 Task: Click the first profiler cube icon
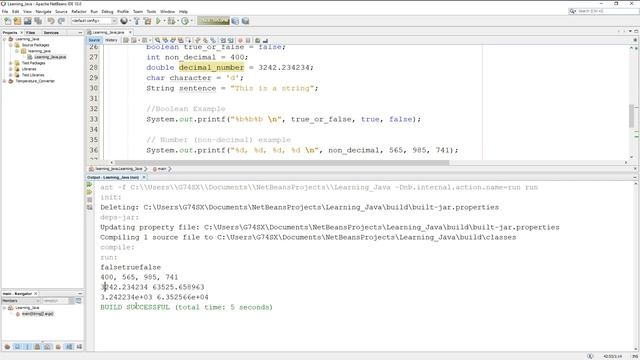click(235, 21)
